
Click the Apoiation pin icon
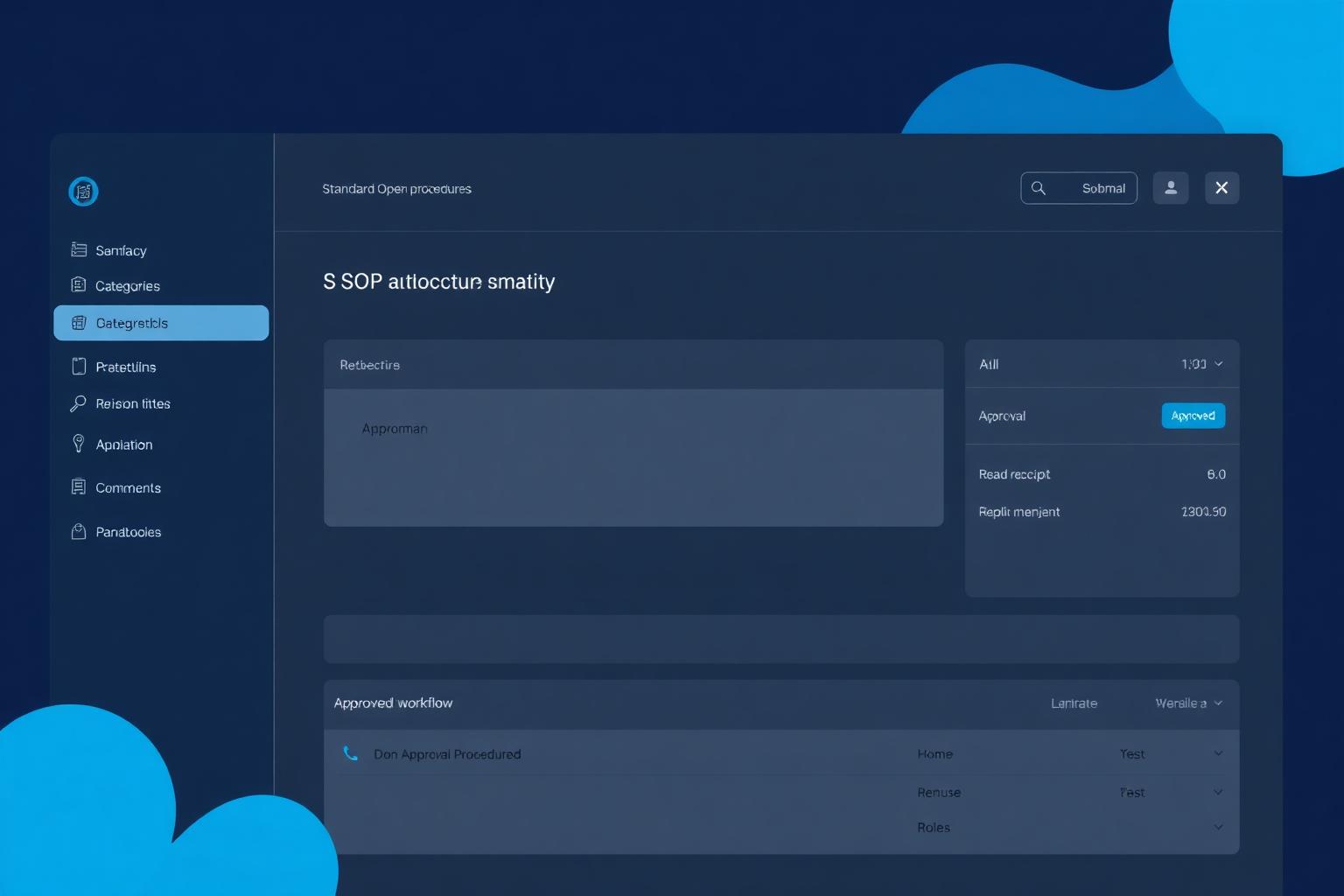79,444
